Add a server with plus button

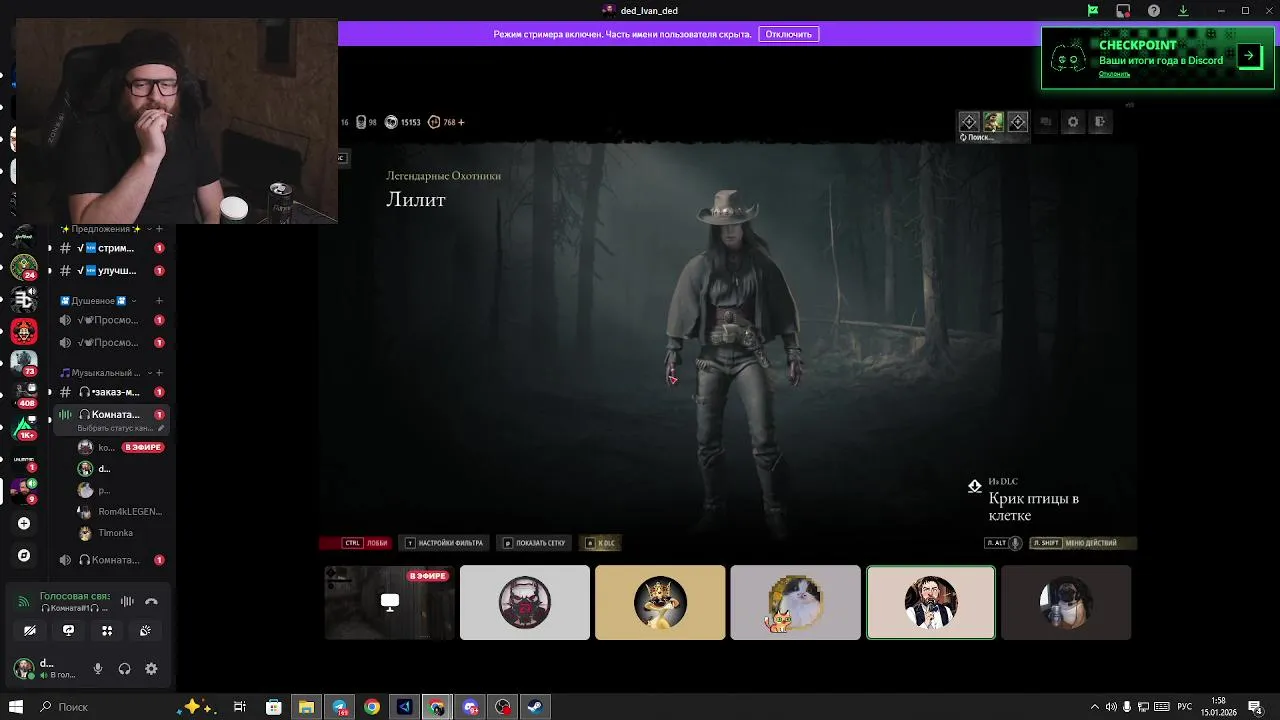coord(24,523)
